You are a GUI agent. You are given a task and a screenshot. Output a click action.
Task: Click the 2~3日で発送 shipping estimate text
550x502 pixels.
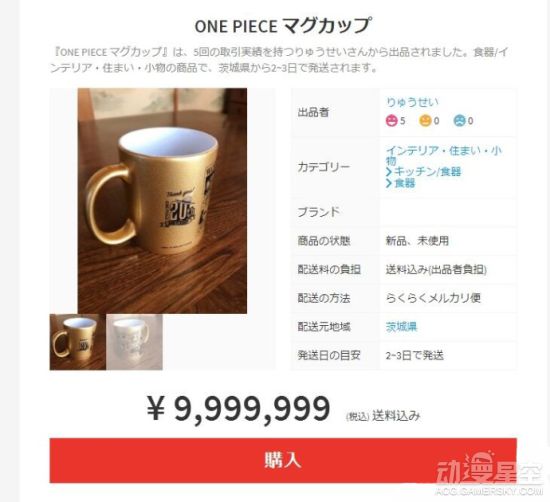click(x=415, y=355)
